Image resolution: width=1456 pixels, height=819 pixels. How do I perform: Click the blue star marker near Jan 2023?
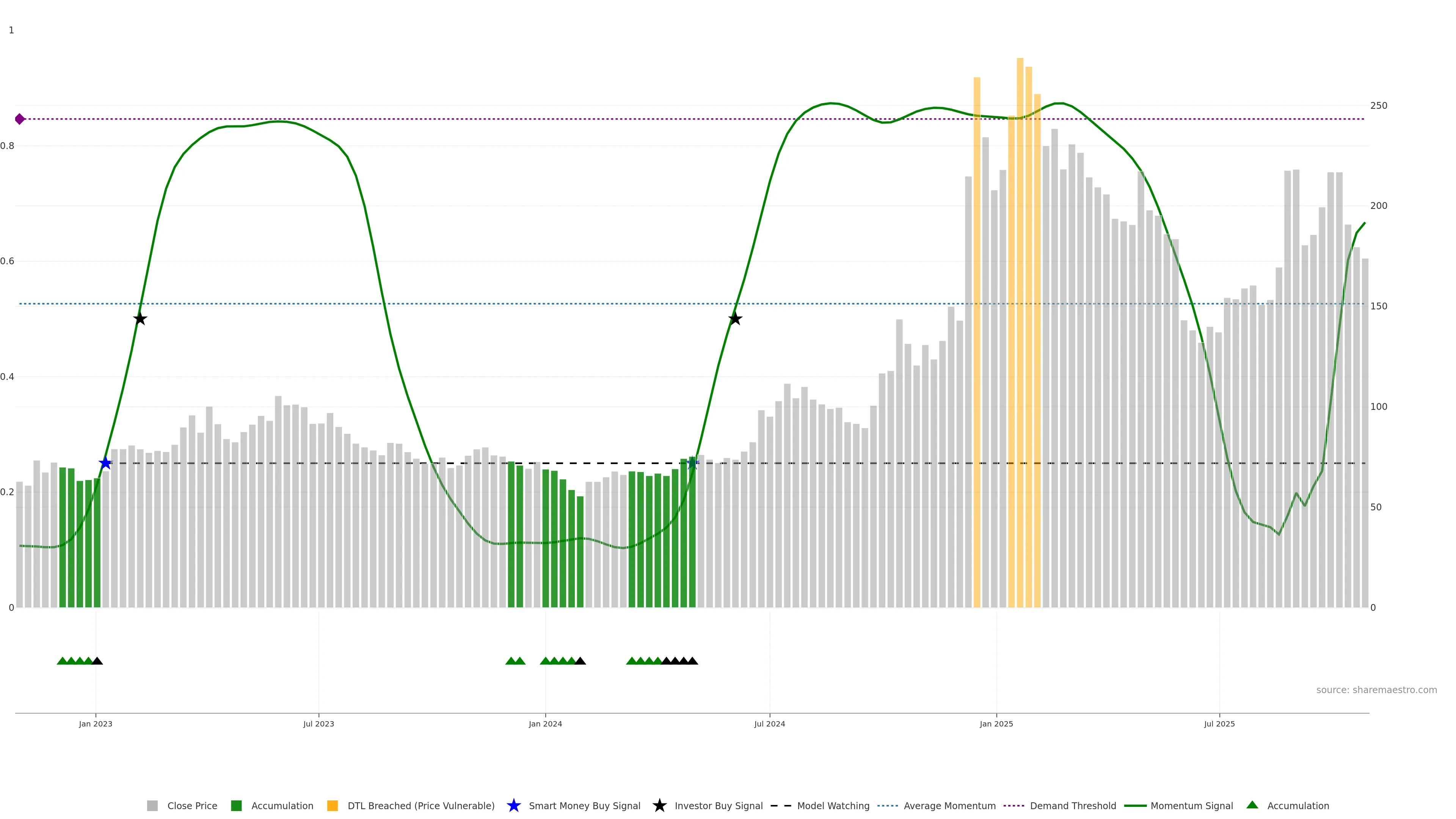point(105,463)
